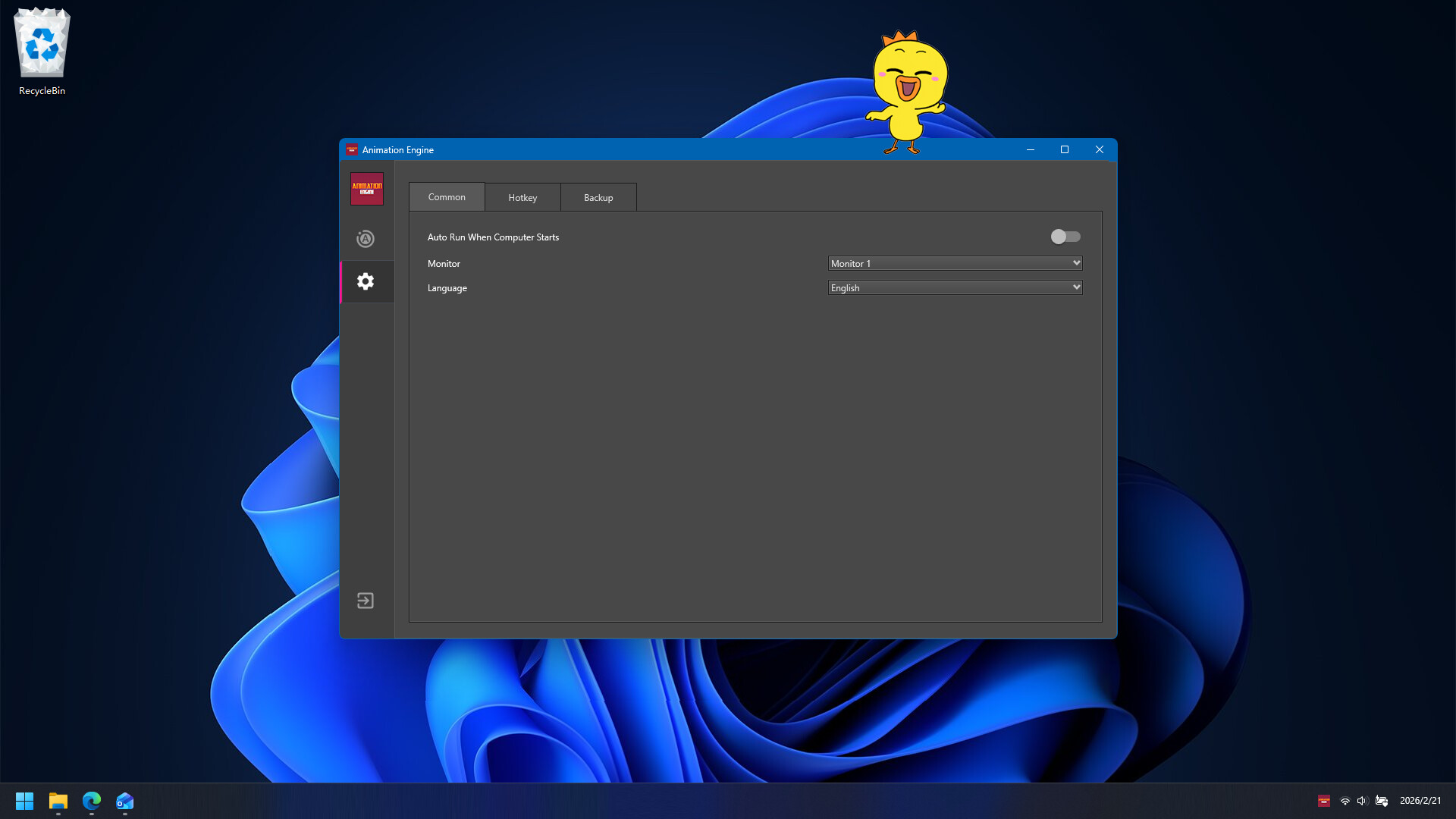Click the date 2026/2/21 in taskbar
Screen dimensions: 1456x819
pyautogui.click(x=1420, y=800)
